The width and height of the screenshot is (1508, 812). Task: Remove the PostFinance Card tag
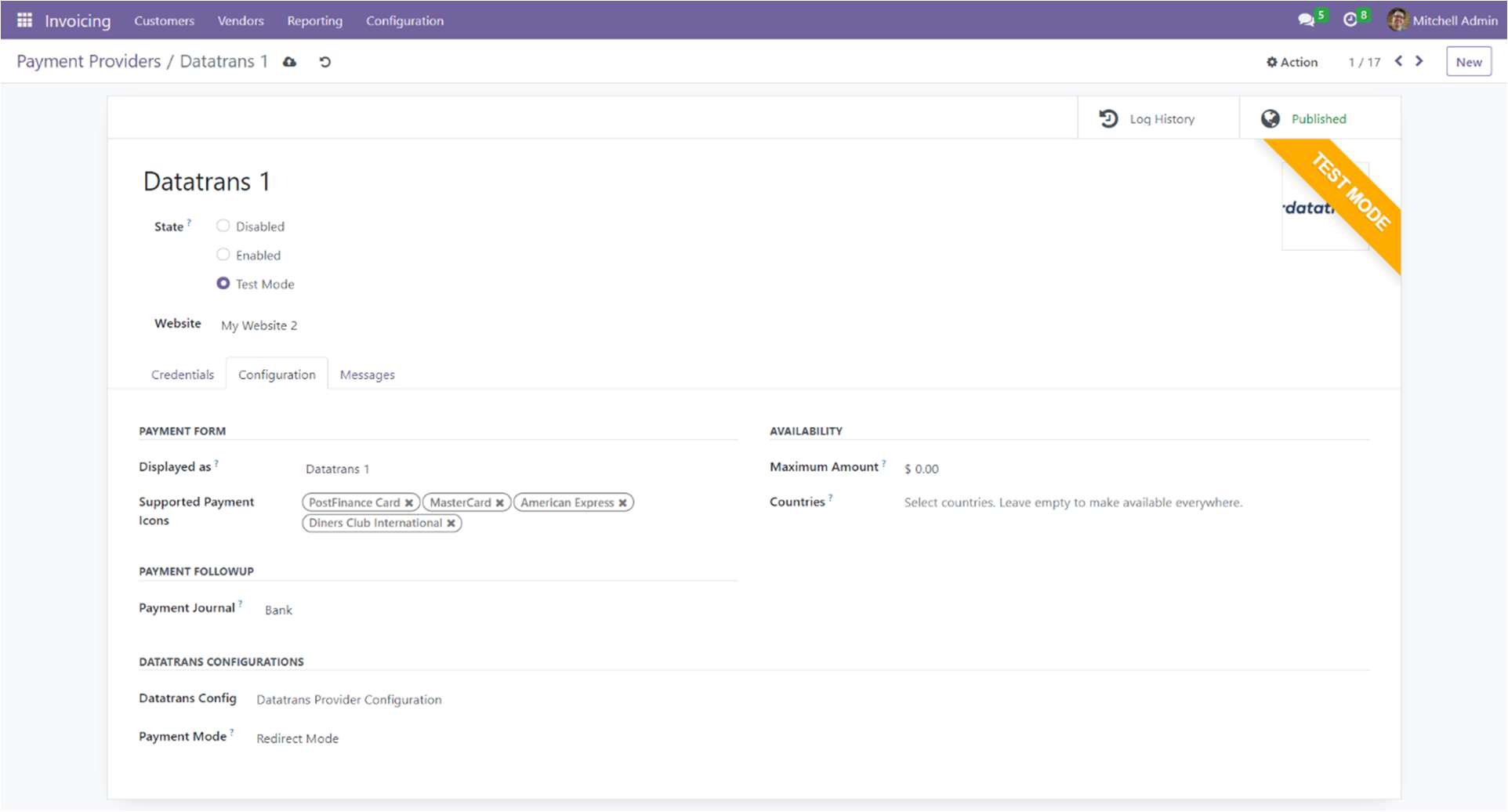[409, 503]
